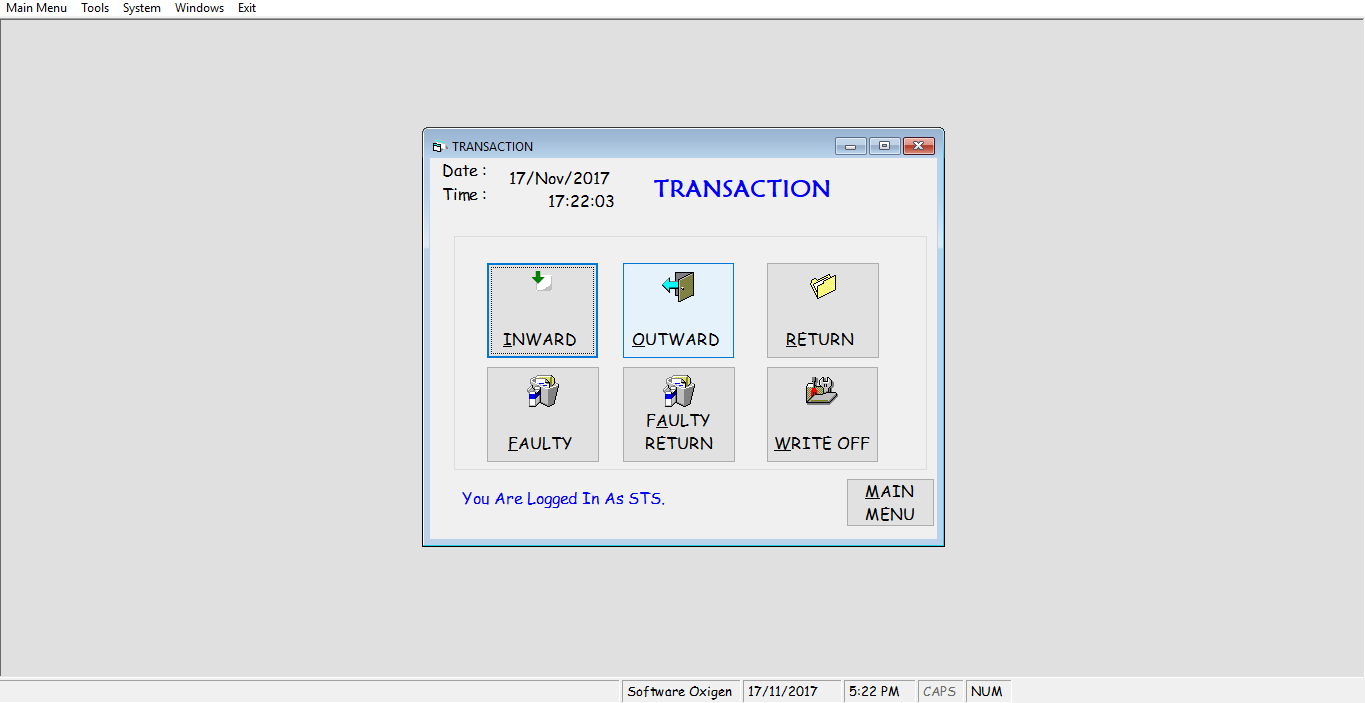The image size is (1365, 703).
Task: Click the CAPS indicator in status bar
Action: (940, 691)
